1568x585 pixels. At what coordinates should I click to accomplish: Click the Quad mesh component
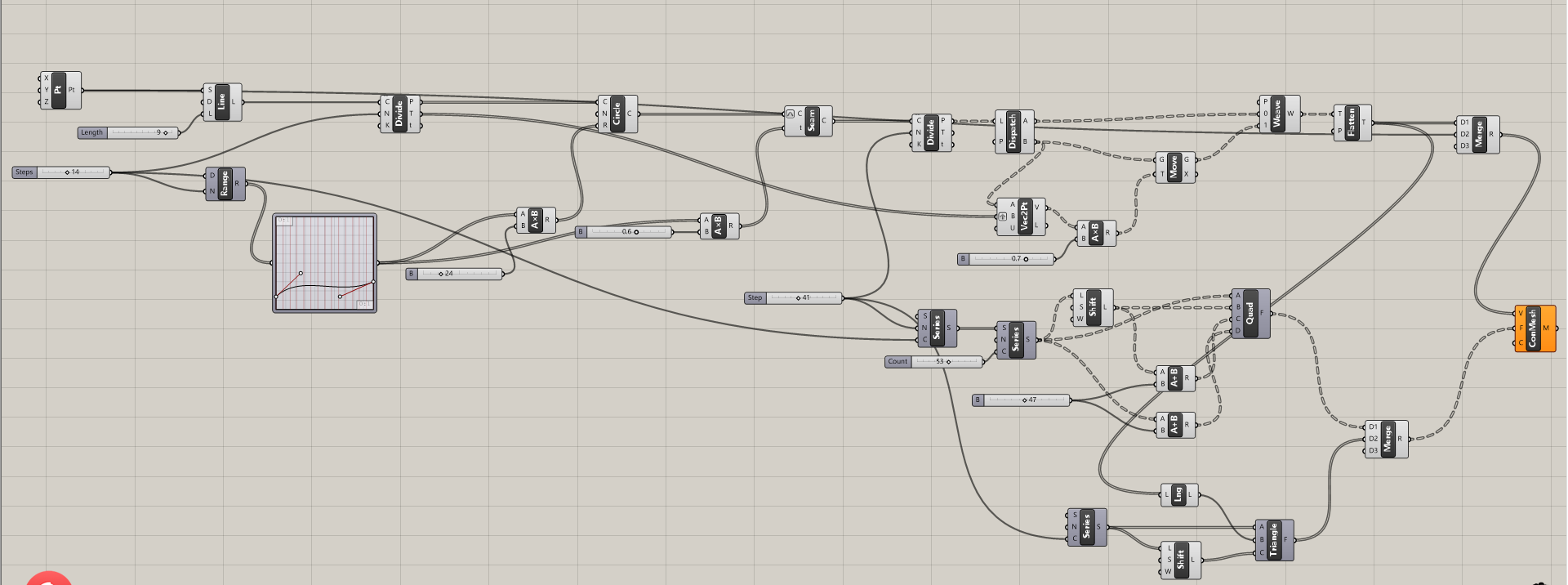(x=1249, y=313)
